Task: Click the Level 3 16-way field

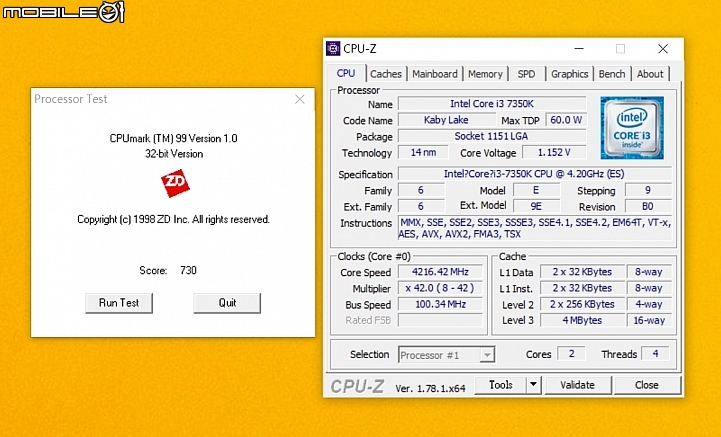Action: pyautogui.click(x=649, y=320)
